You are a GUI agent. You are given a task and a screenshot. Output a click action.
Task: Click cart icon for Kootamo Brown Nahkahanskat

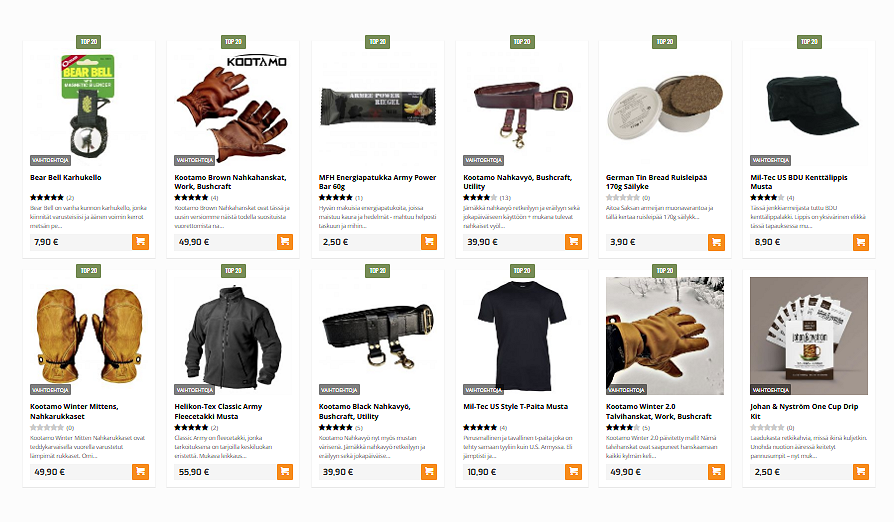(285, 242)
